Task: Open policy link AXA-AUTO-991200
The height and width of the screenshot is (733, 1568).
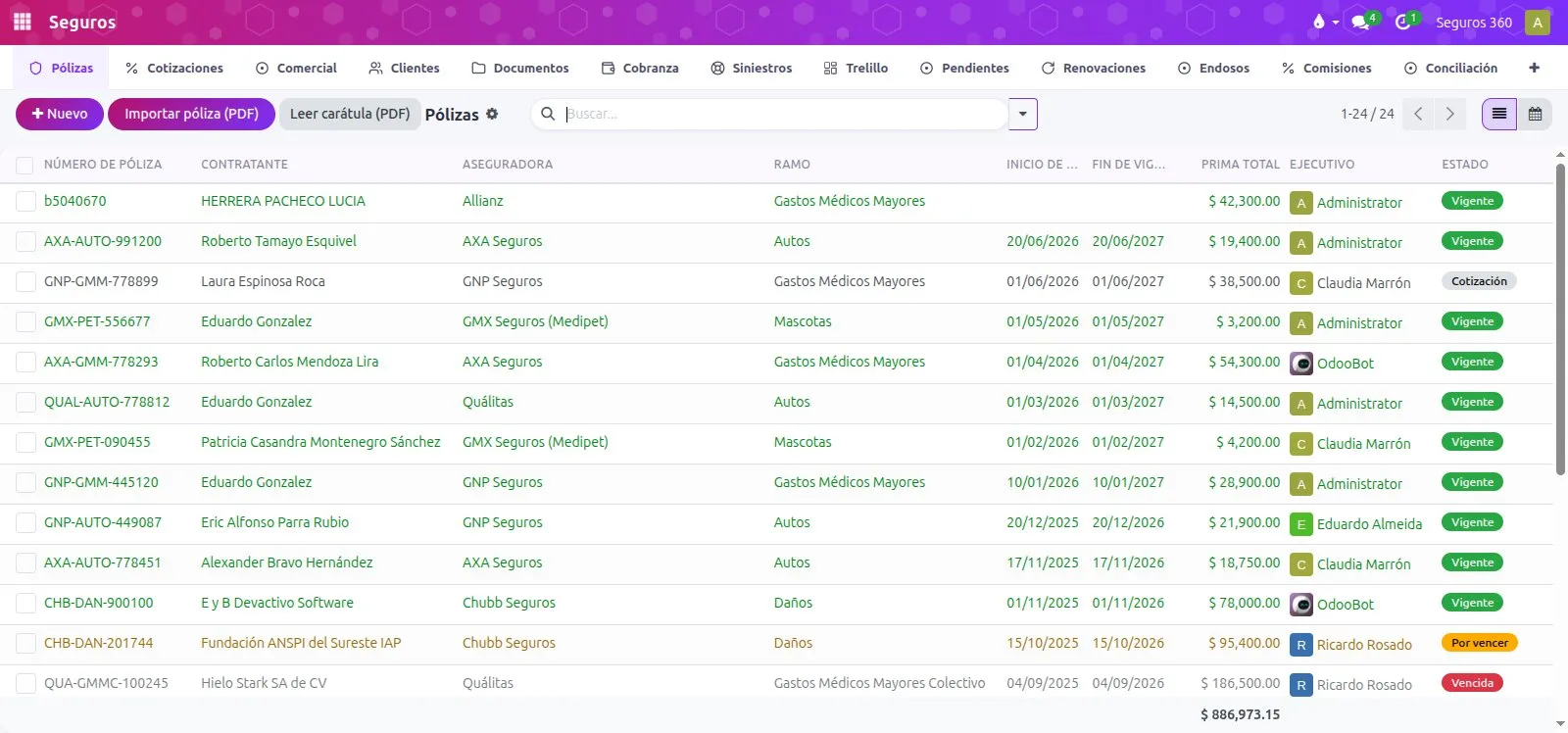Action: pos(103,241)
